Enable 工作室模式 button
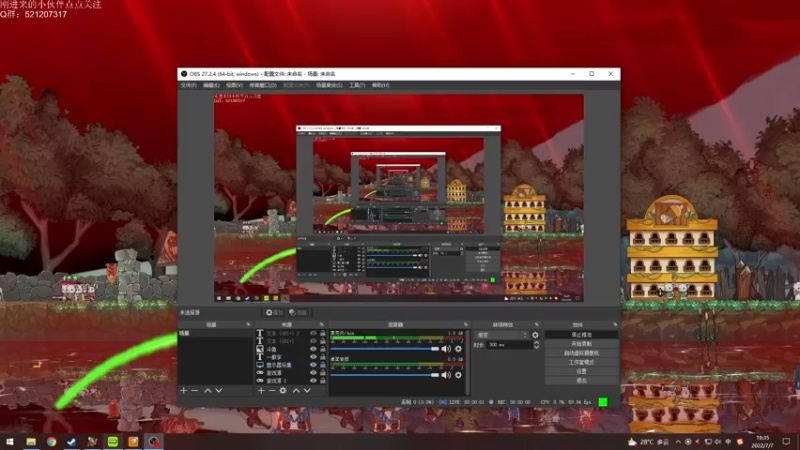Screen dimensions: 800x450 pos(582,362)
